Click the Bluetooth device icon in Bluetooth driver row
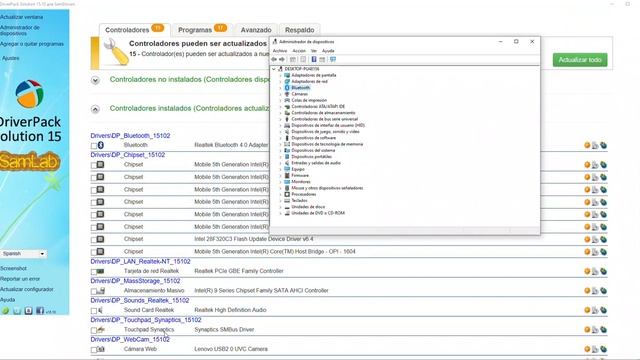 pos(101,145)
